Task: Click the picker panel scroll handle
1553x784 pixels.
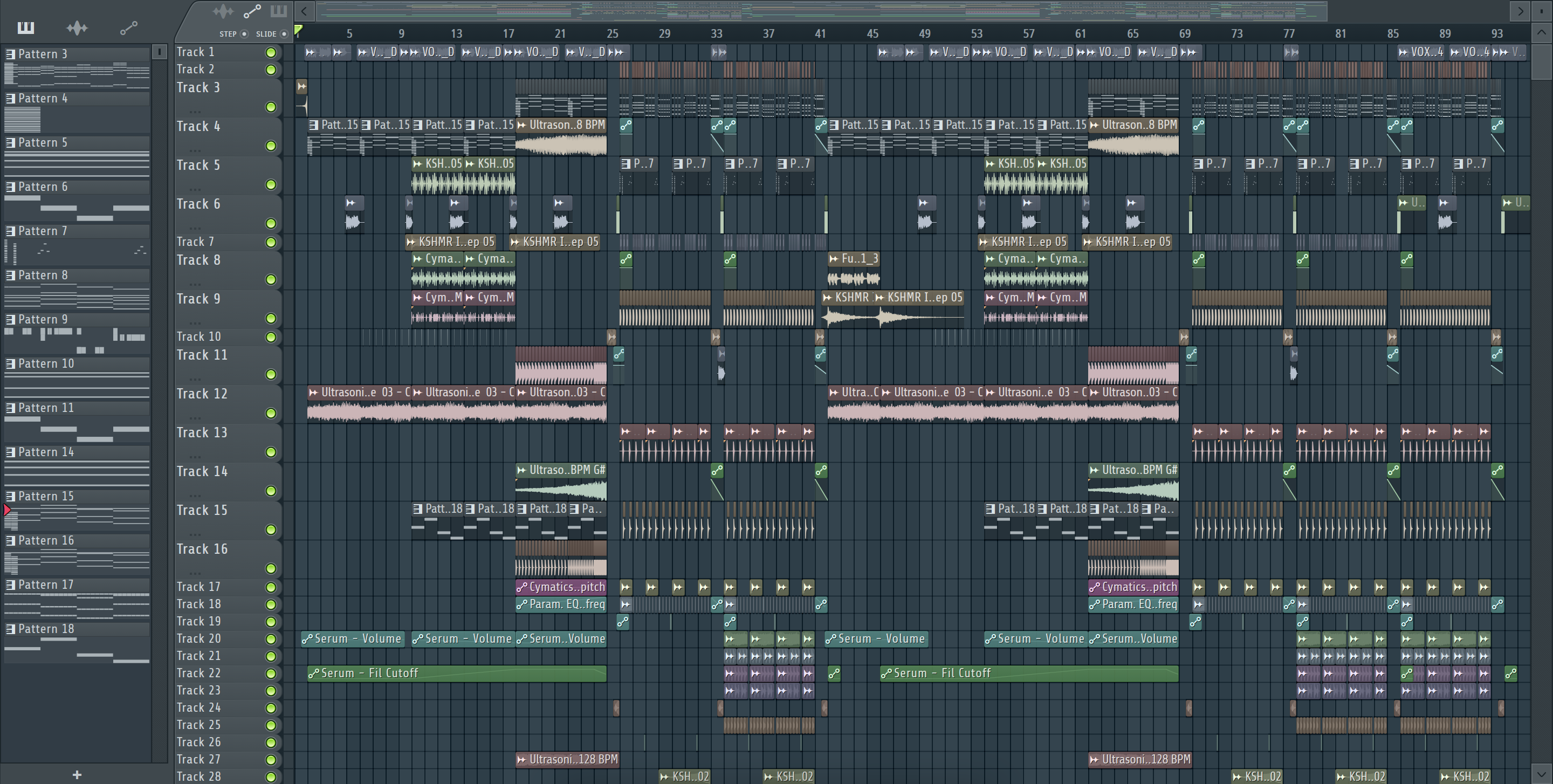Action: click(159, 52)
